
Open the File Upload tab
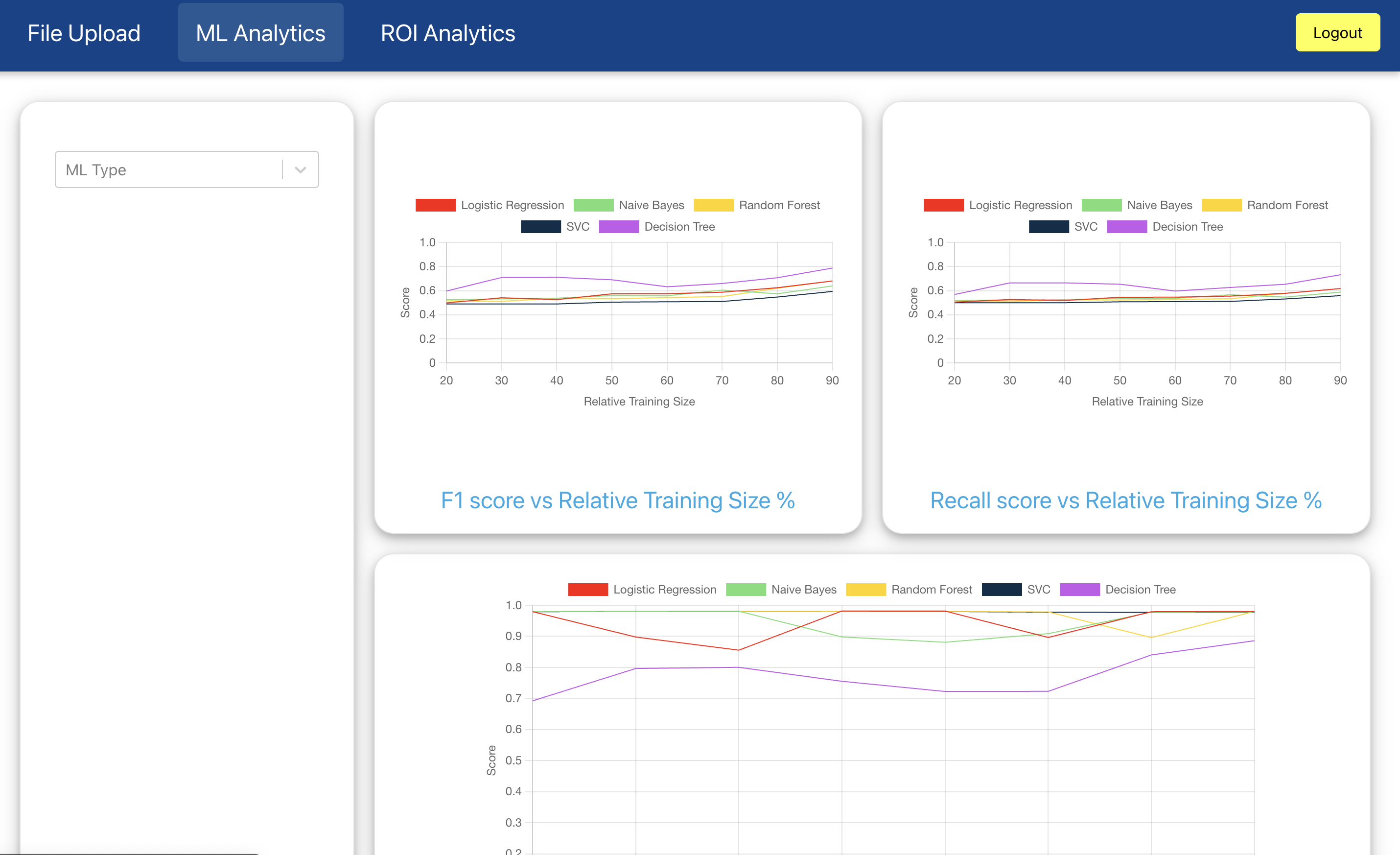pos(84,33)
